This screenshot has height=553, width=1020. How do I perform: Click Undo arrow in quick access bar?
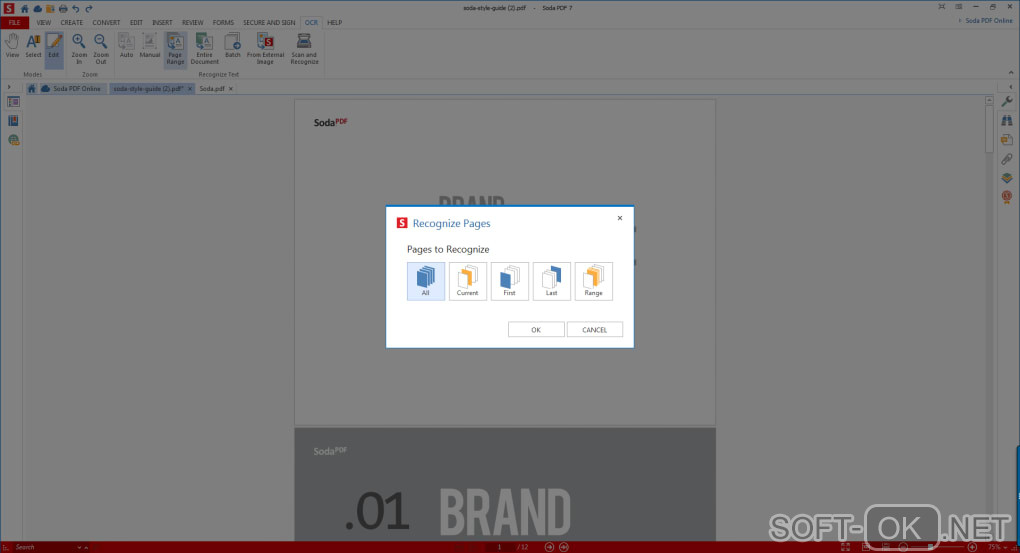76,8
